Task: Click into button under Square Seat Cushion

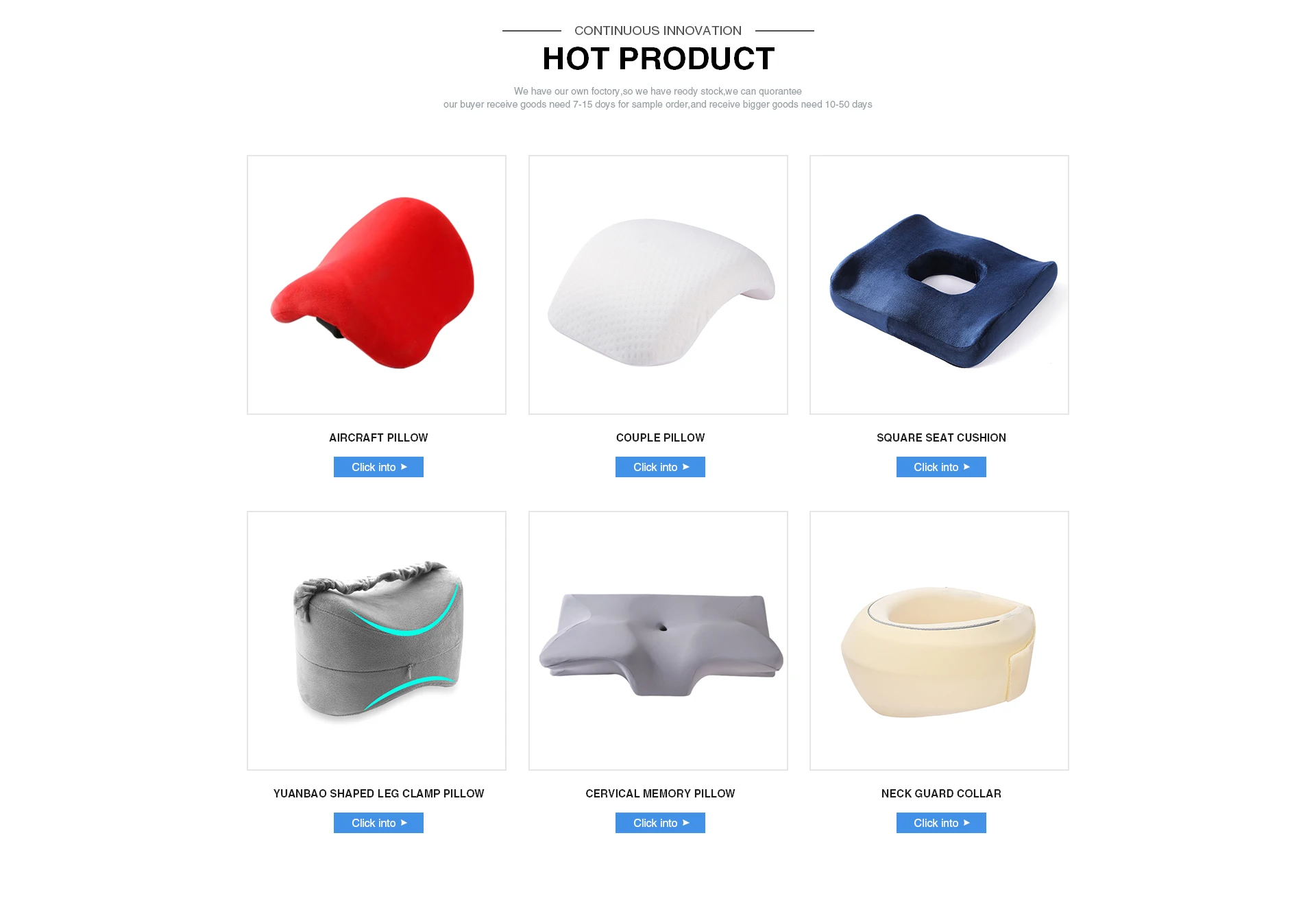Action: (x=941, y=467)
